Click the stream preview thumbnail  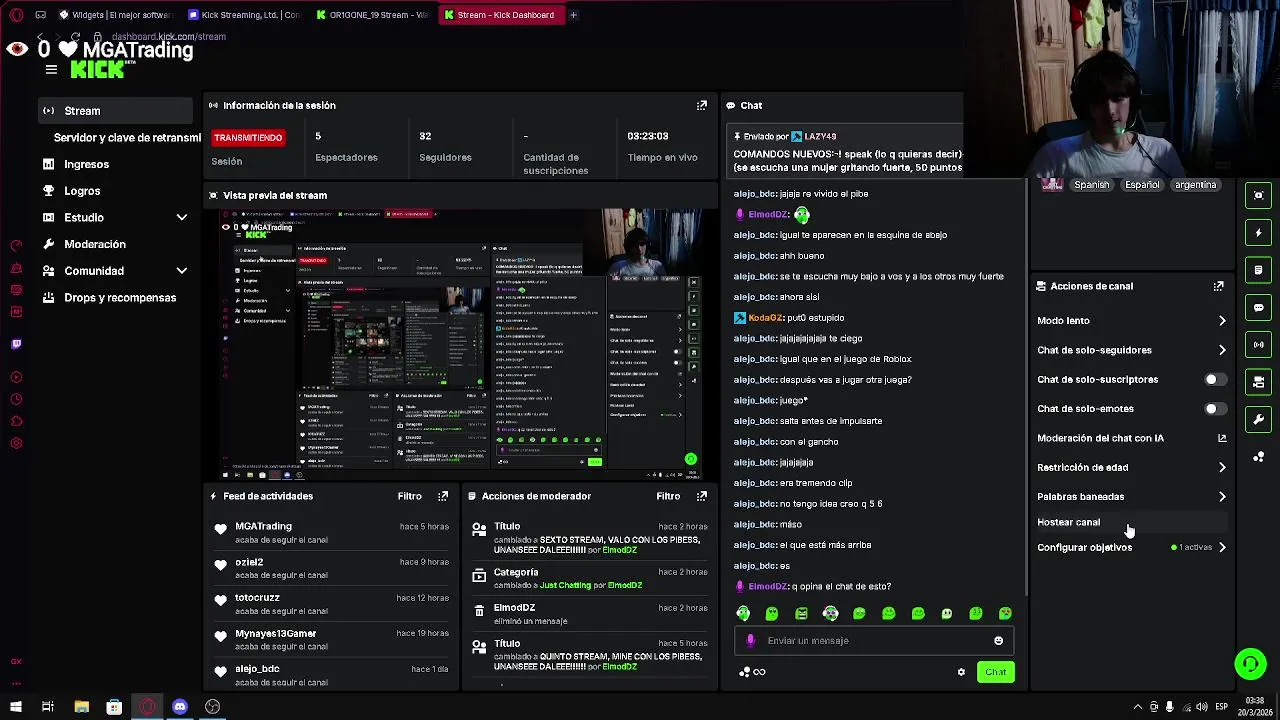click(x=461, y=344)
